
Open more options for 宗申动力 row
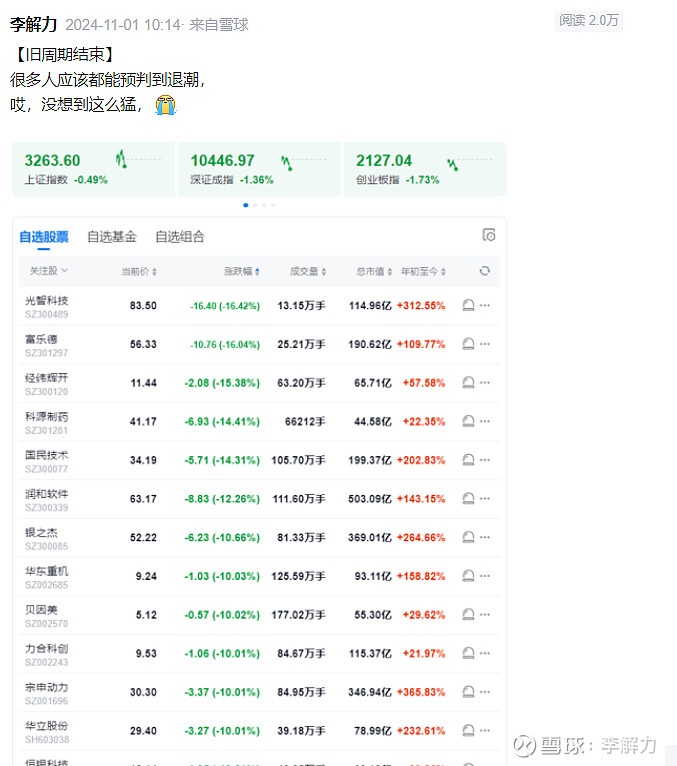click(x=485, y=692)
